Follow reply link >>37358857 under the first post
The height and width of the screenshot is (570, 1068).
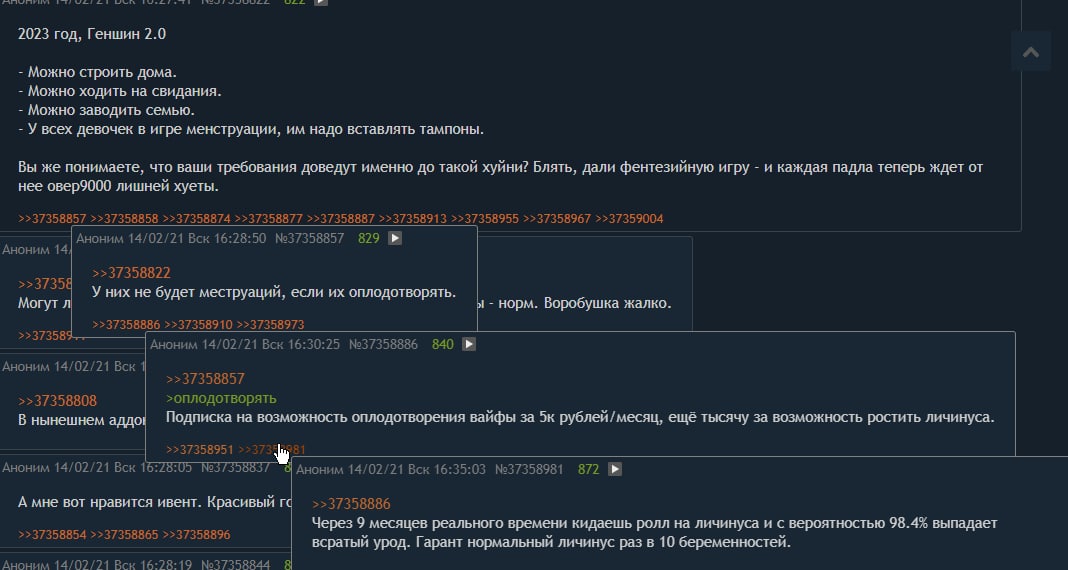point(52,219)
